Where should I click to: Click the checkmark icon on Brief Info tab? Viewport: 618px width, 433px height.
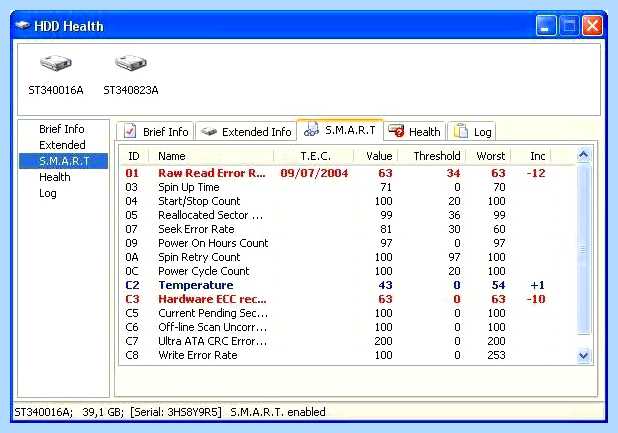(130, 131)
